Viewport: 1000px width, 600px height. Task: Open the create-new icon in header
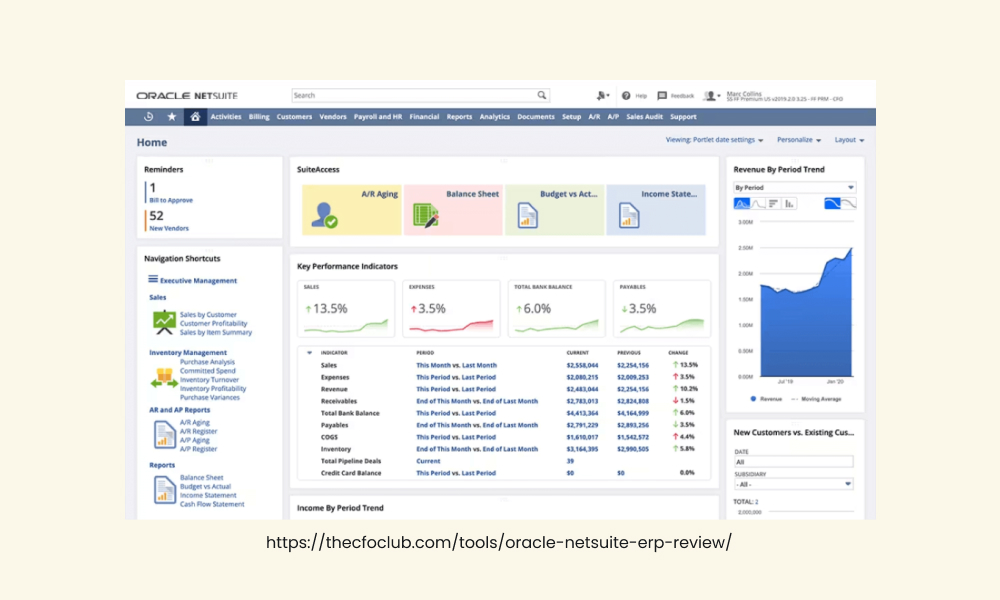602,96
